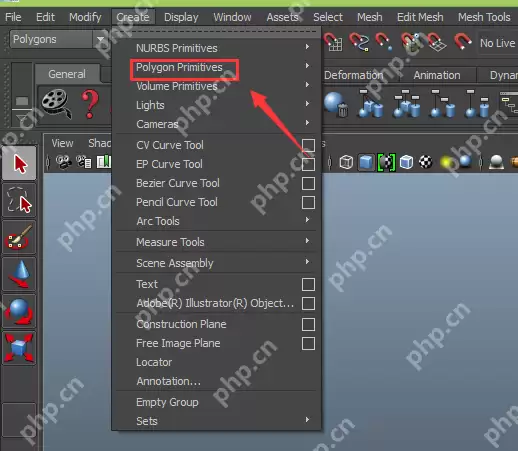Enable wireframe cube display in viewport
Image resolution: width=518 pixels, height=451 pixels.
coord(346,162)
